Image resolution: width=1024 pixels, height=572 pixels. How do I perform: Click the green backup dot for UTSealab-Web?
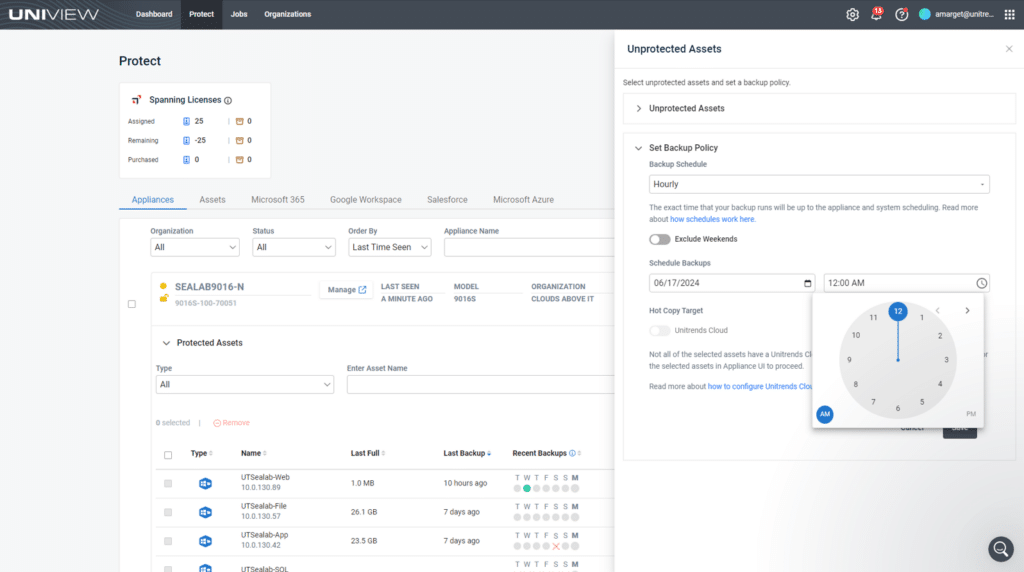527,488
